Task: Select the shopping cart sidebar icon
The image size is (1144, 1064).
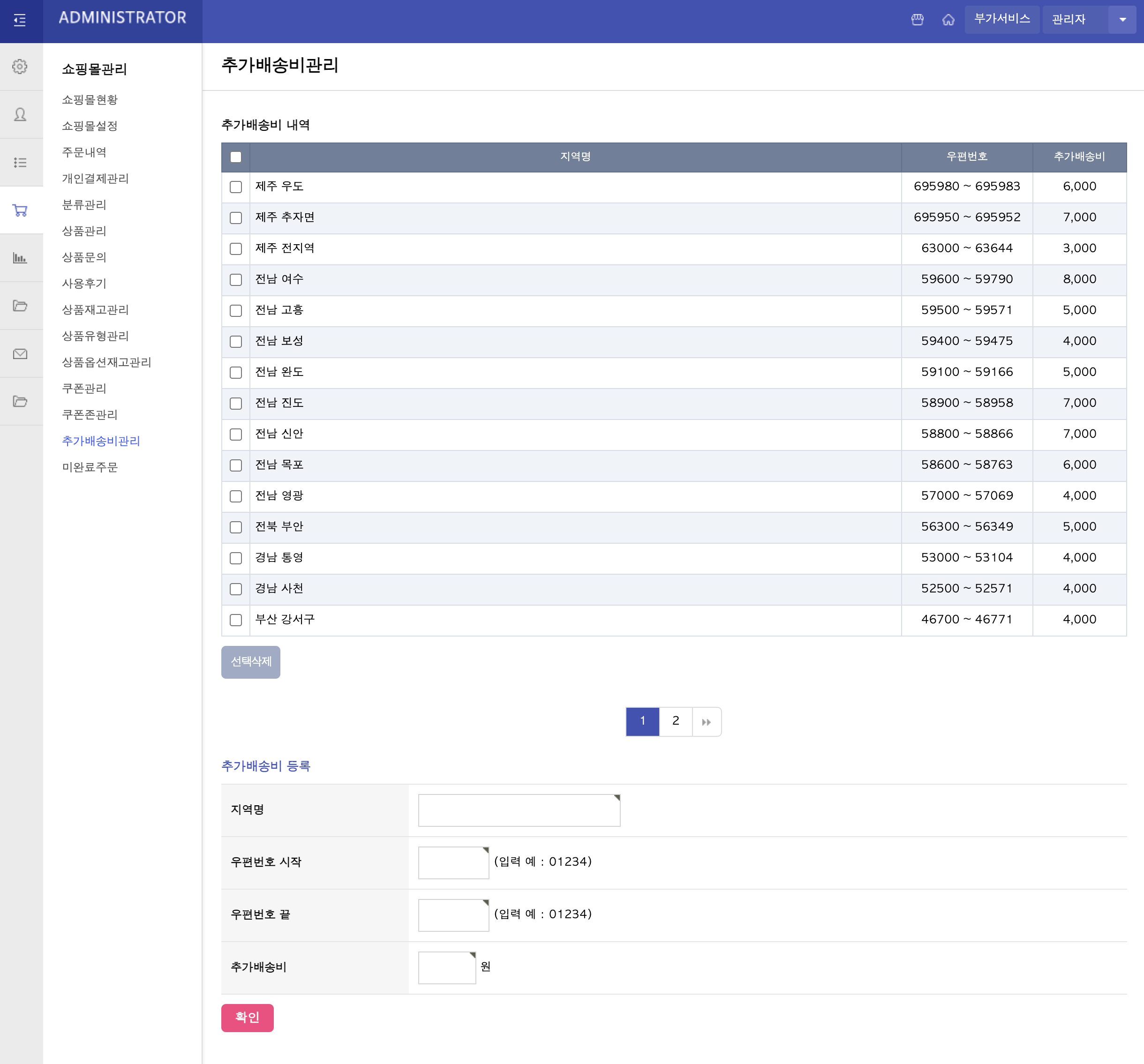Action: 20,210
